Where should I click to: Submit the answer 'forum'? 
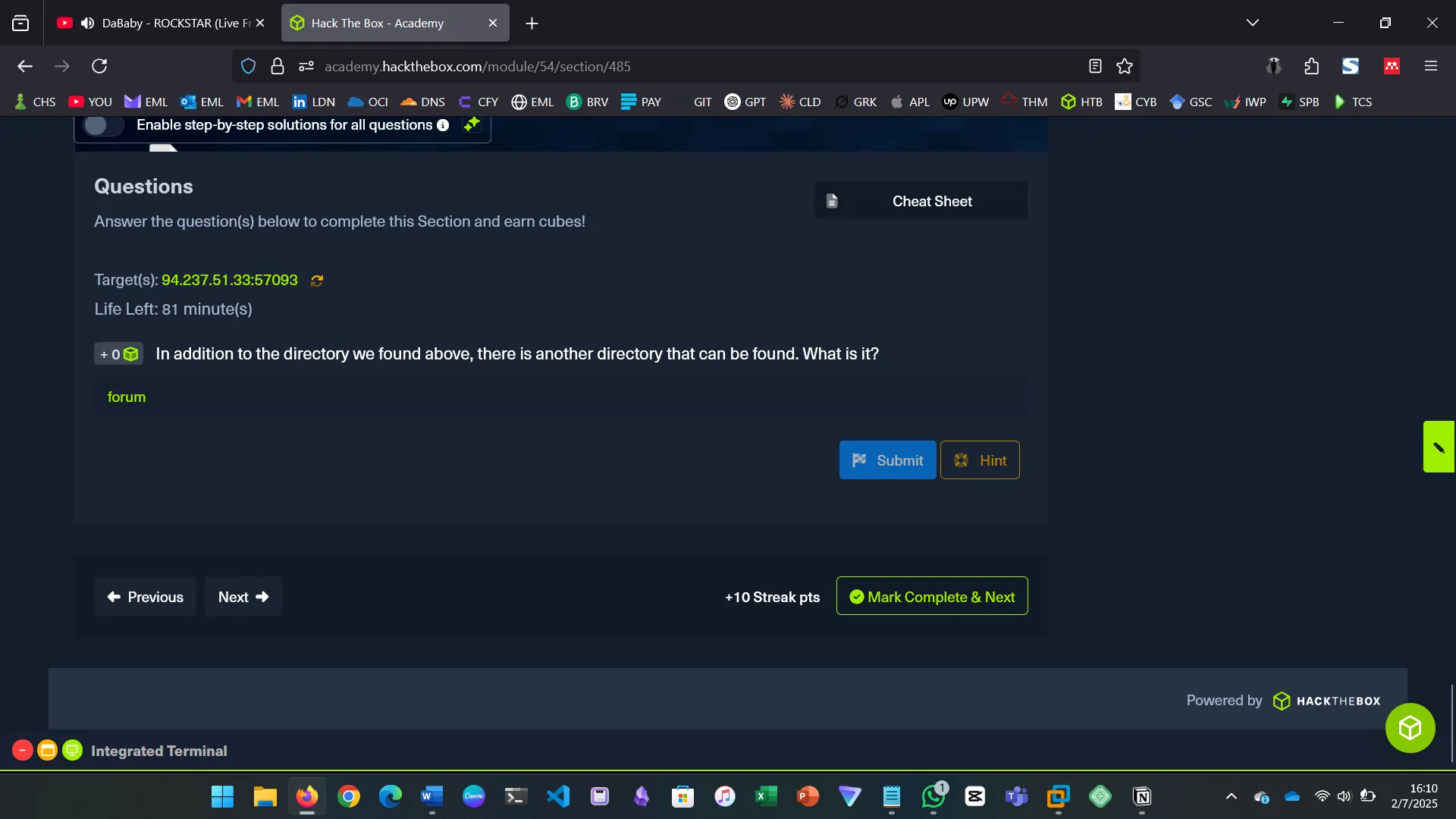[887, 460]
